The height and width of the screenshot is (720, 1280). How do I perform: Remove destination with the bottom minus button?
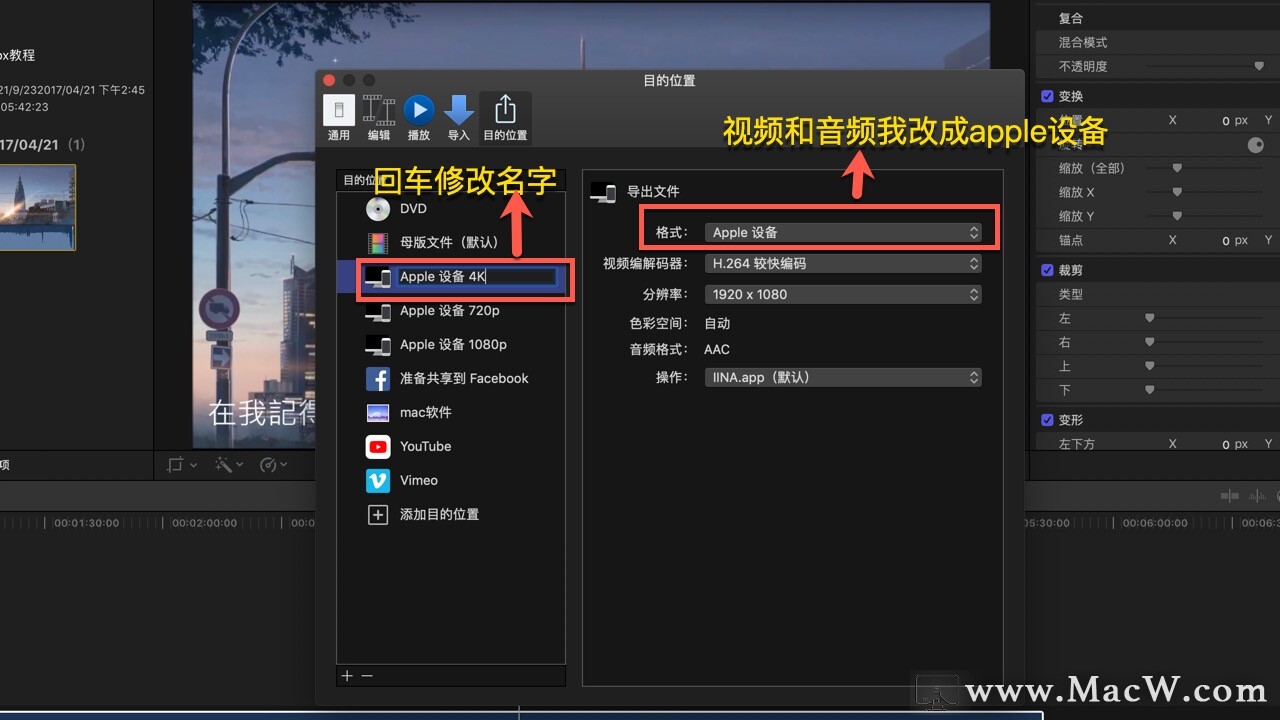(367, 676)
